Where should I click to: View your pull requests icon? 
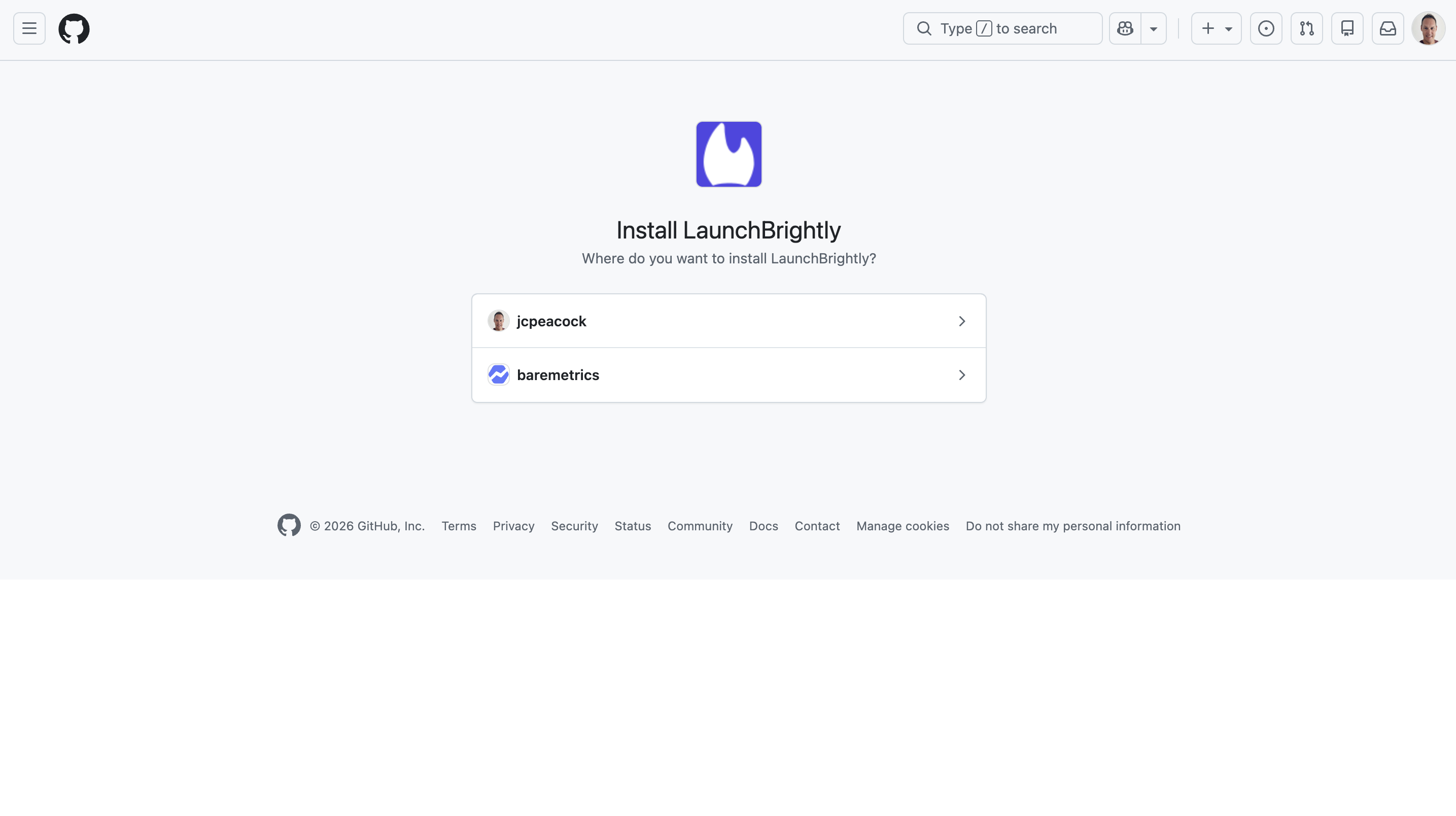point(1307,28)
